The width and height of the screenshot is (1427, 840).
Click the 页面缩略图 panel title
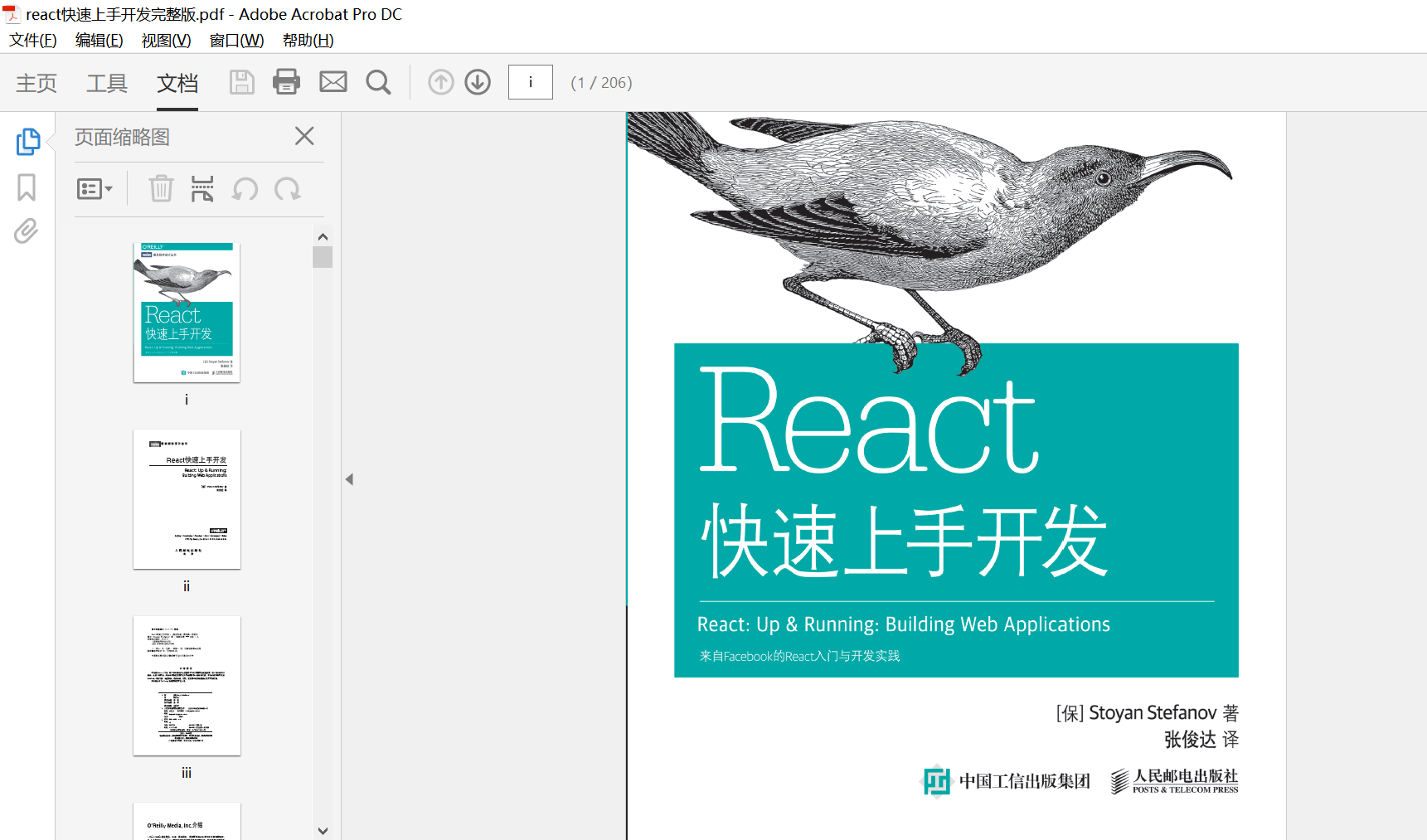[x=122, y=137]
